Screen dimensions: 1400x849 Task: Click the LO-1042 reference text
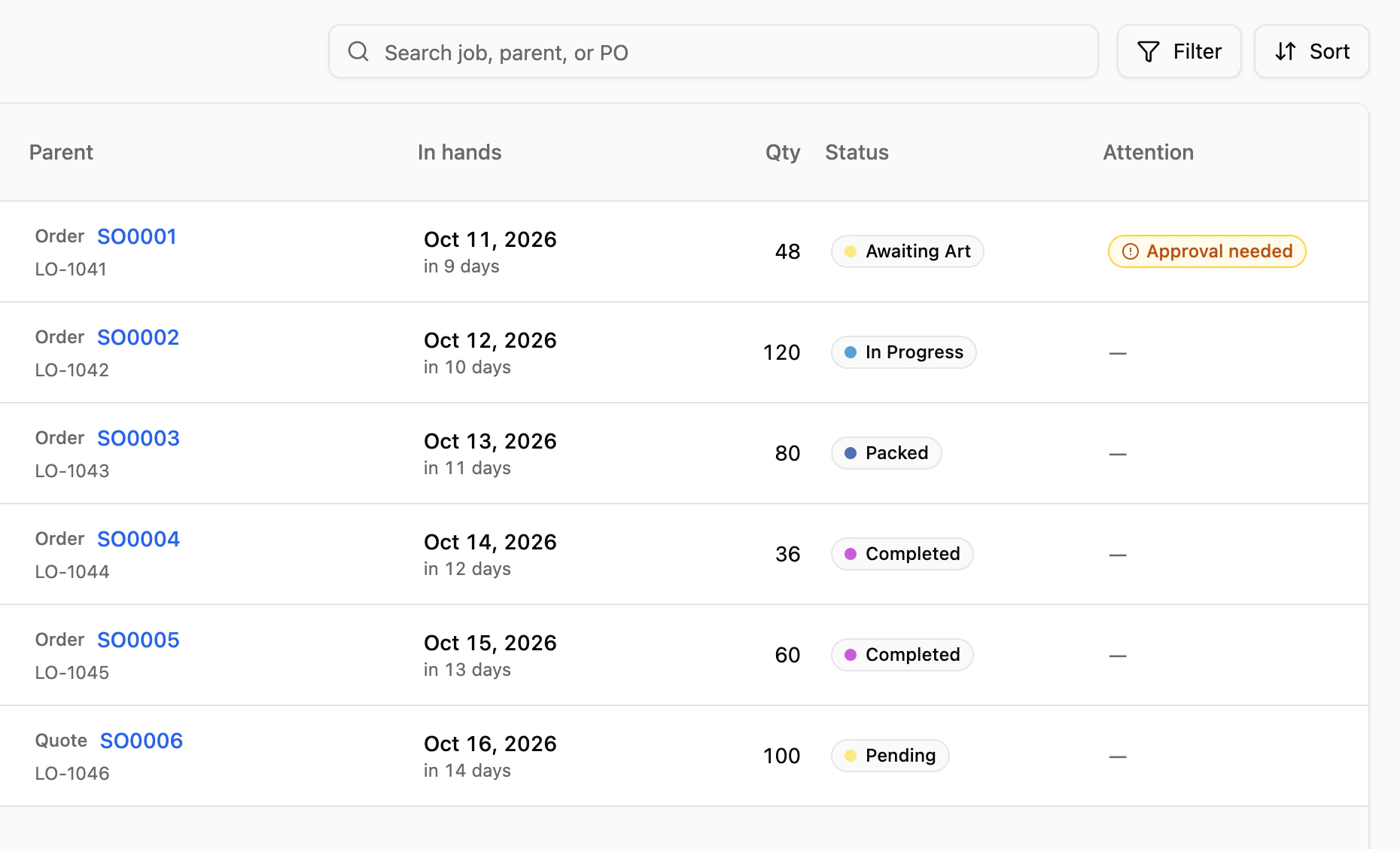(72, 370)
